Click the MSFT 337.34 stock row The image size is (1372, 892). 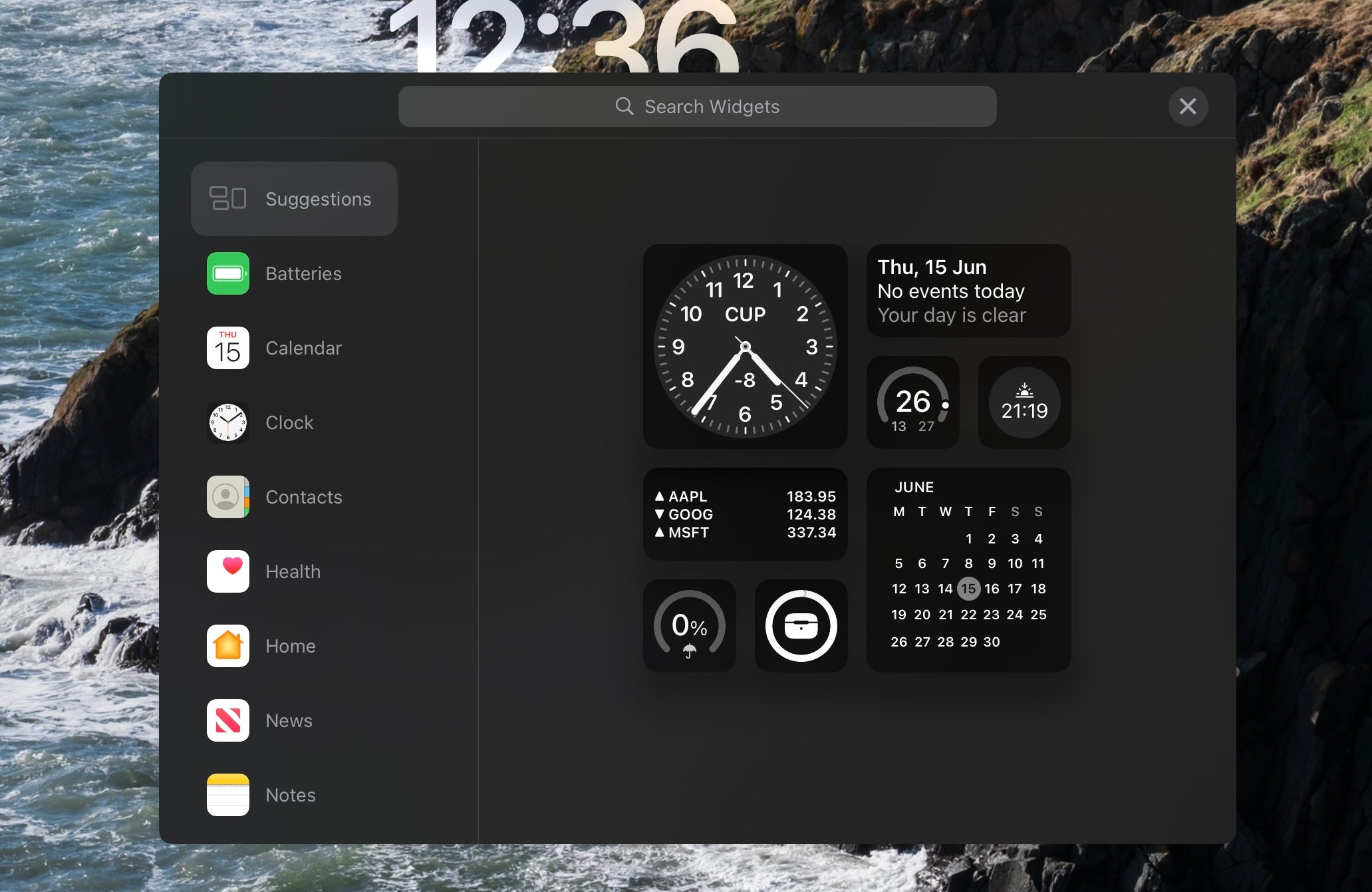pyautogui.click(x=746, y=532)
